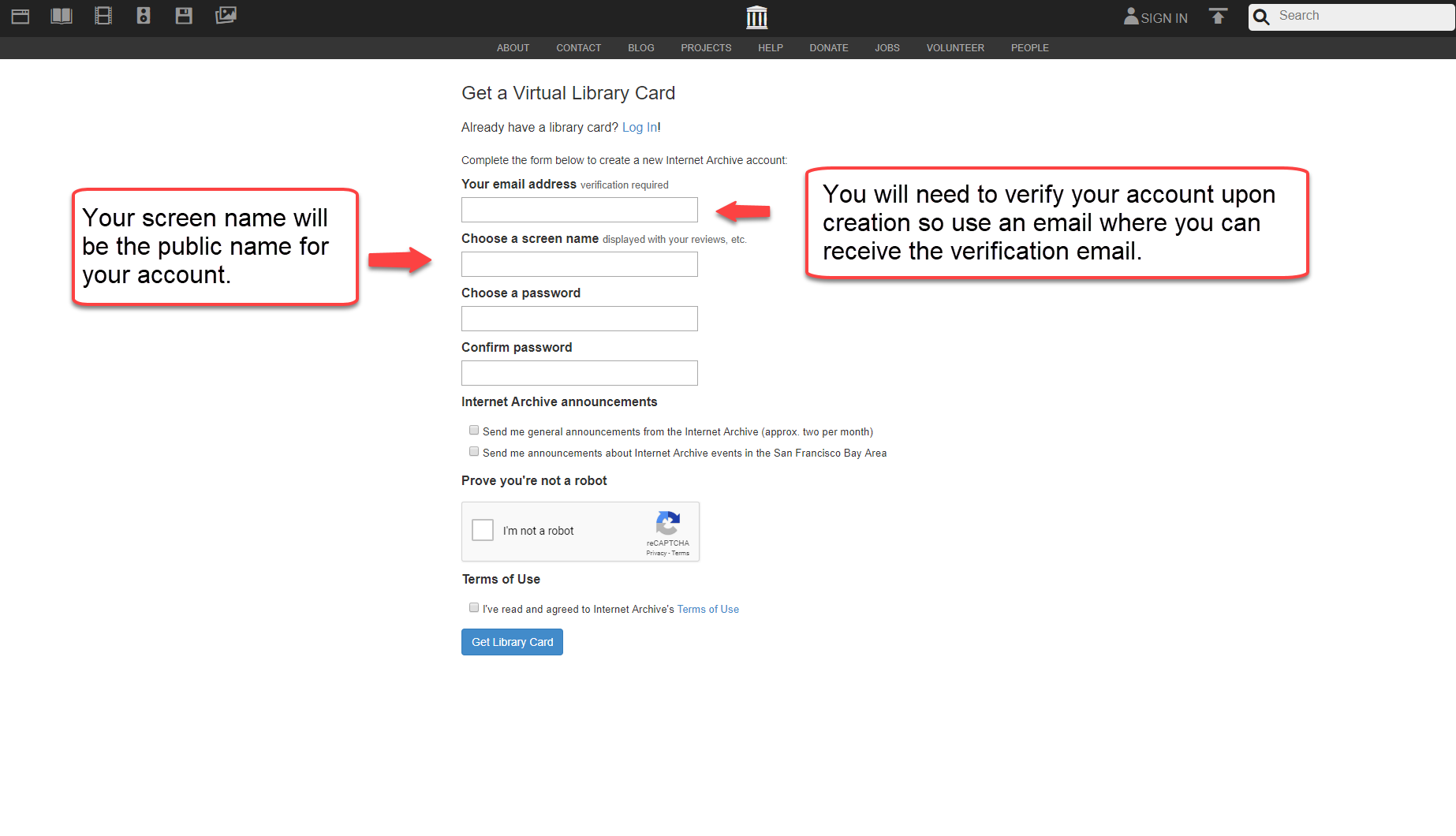The width and height of the screenshot is (1456, 836).
Task: Tick the I'm not a robot checkbox
Action: (483, 530)
